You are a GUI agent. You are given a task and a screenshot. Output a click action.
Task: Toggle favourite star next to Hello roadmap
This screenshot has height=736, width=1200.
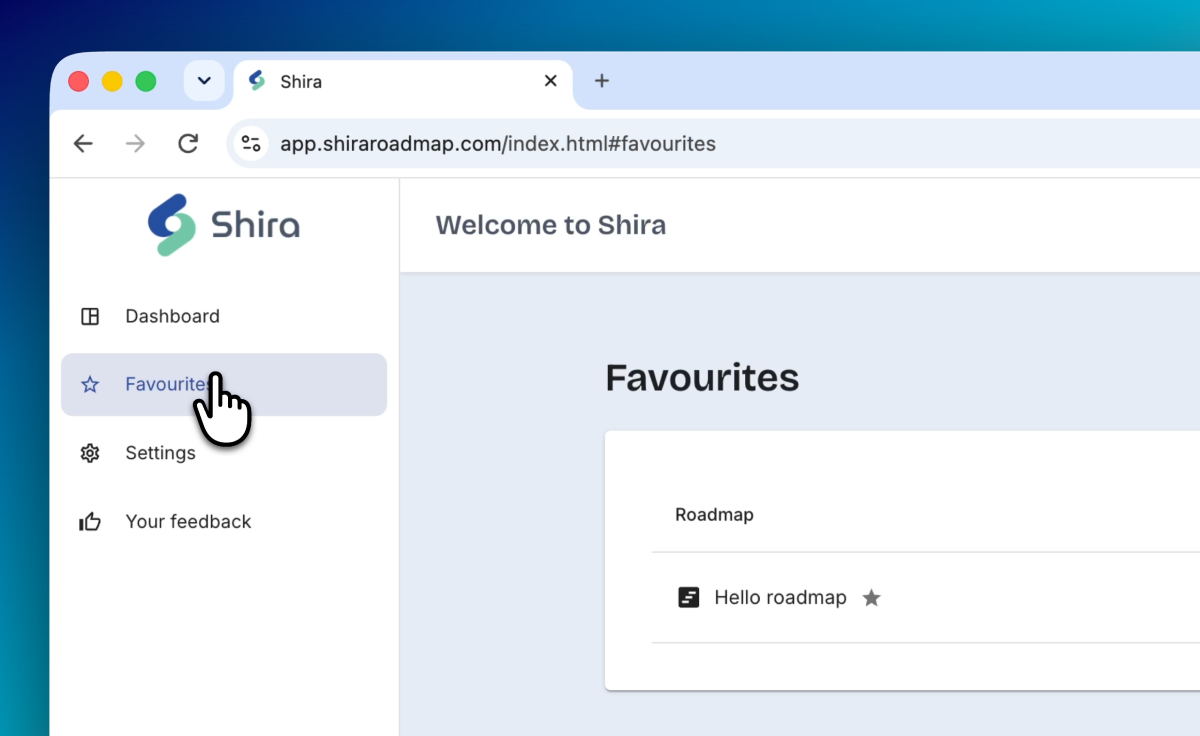pos(872,598)
